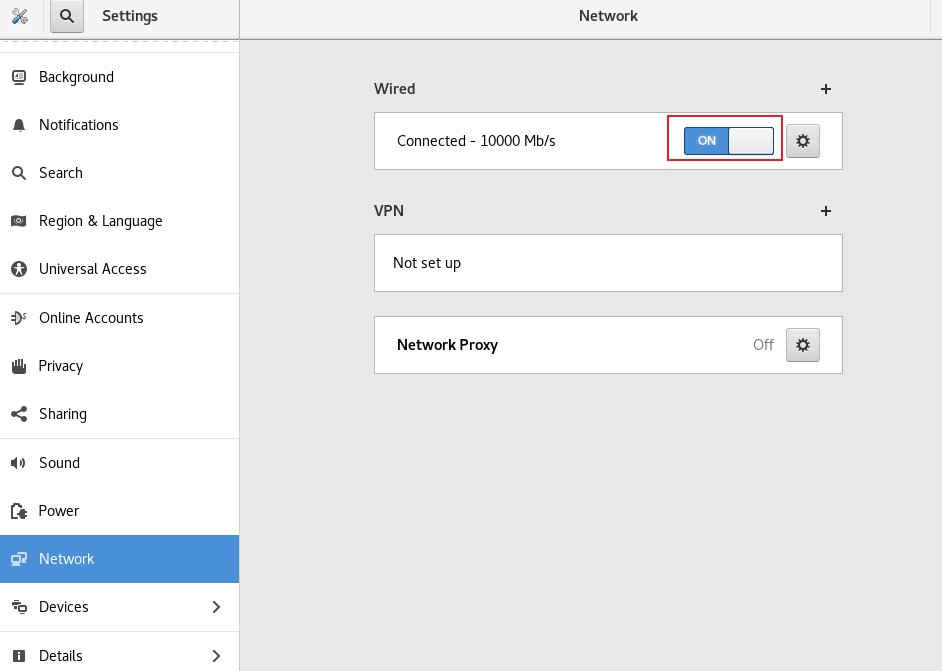Open the Wired connection gear settings
The height and width of the screenshot is (671, 942).
coord(802,141)
